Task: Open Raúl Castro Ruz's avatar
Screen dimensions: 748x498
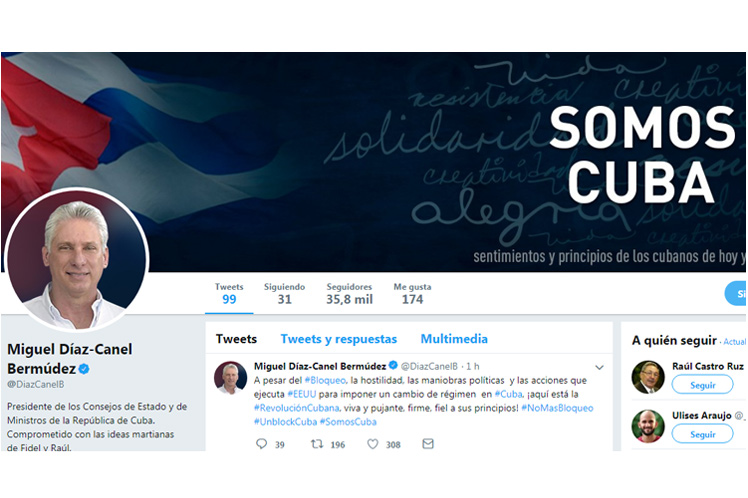Action: click(648, 377)
